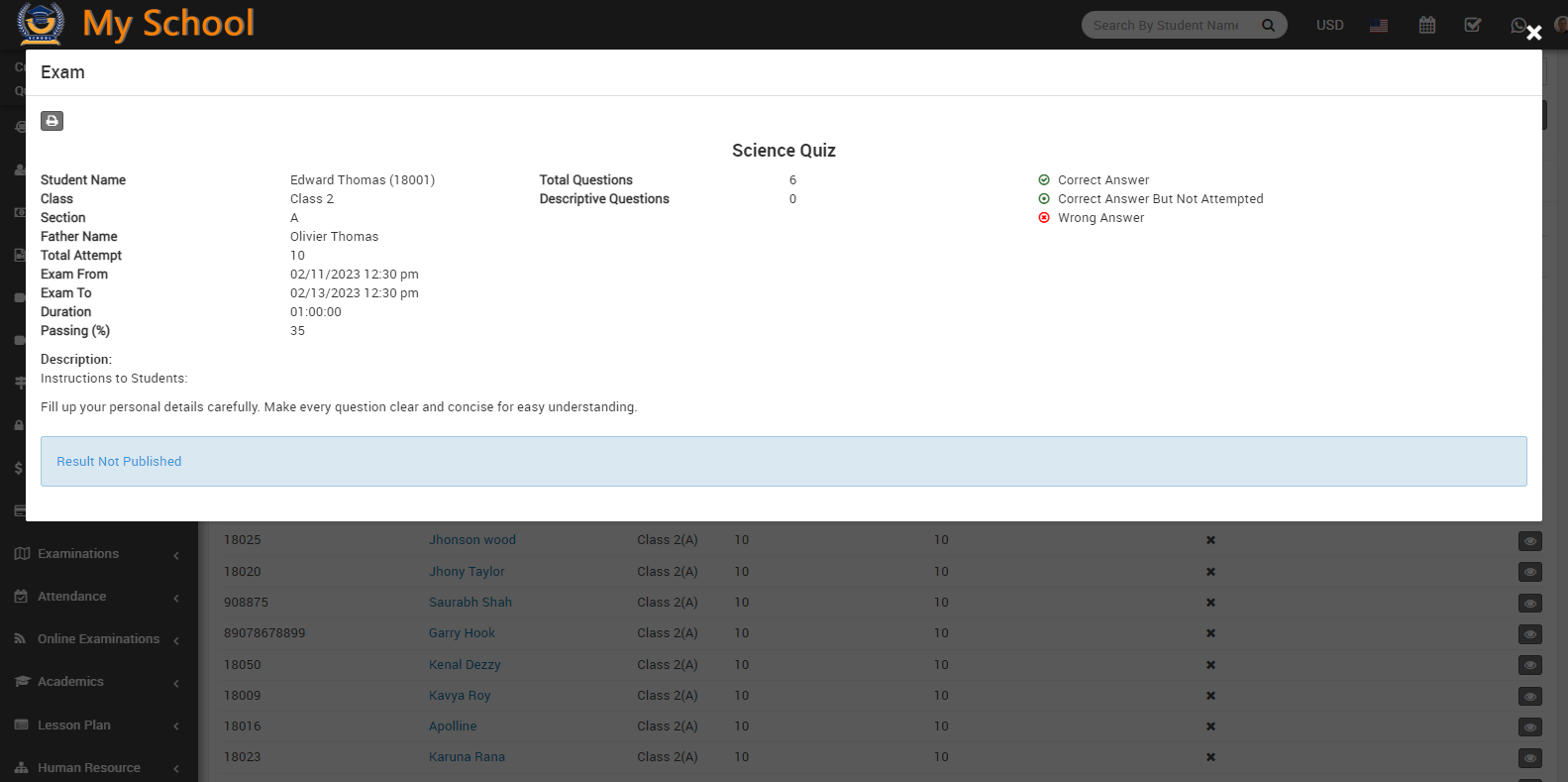Click the Search By Student Name field
1568x782 pixels.
pyautogui.click(x=1167, y=26)
